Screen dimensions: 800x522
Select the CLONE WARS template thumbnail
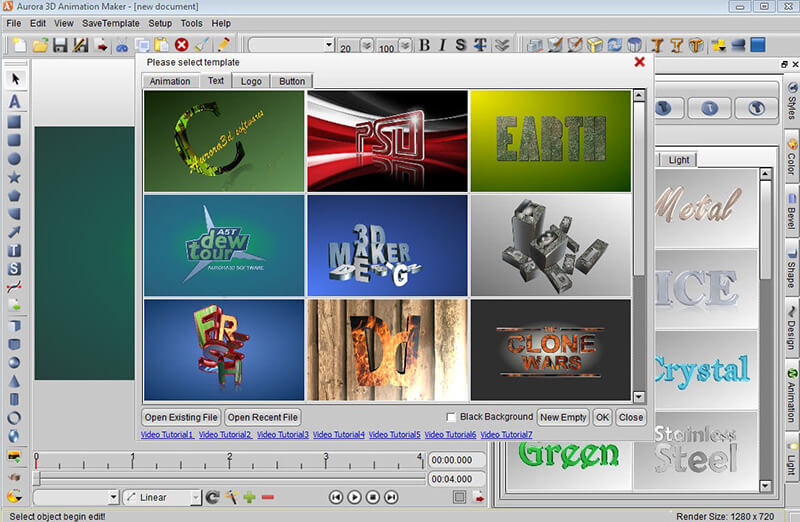[x=551, y=350]
